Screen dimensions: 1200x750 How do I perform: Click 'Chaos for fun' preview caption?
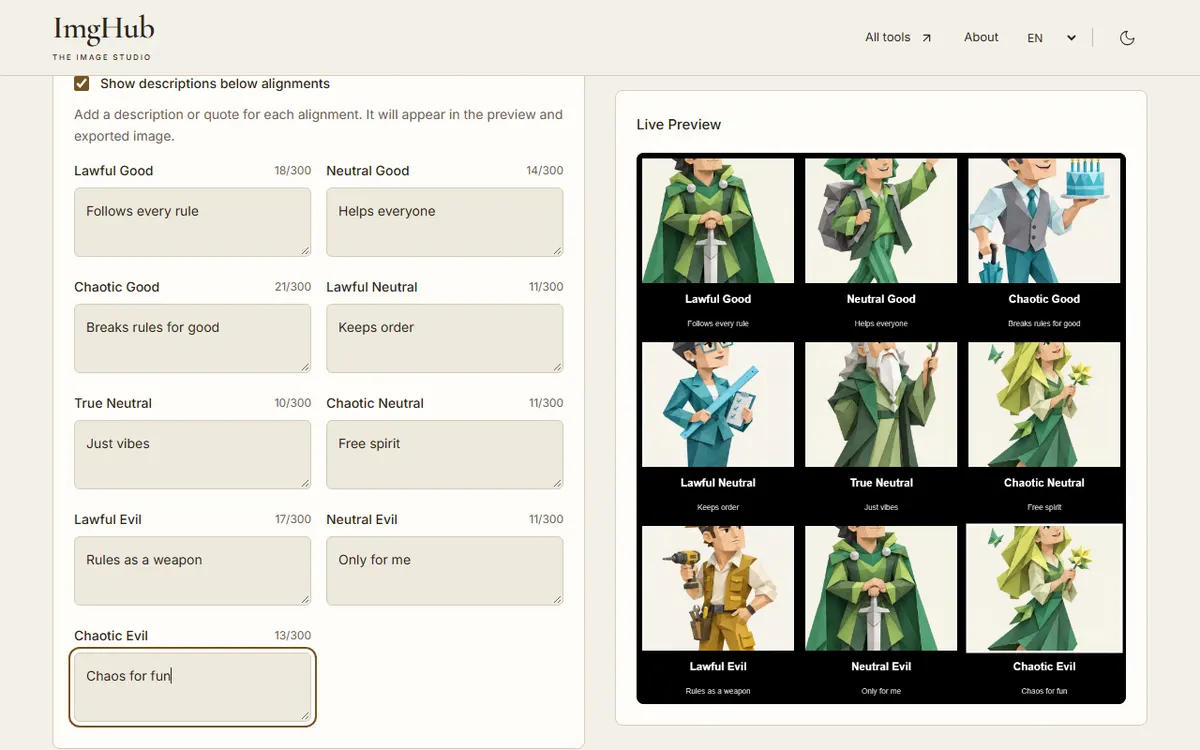[x=1044, y=692]
